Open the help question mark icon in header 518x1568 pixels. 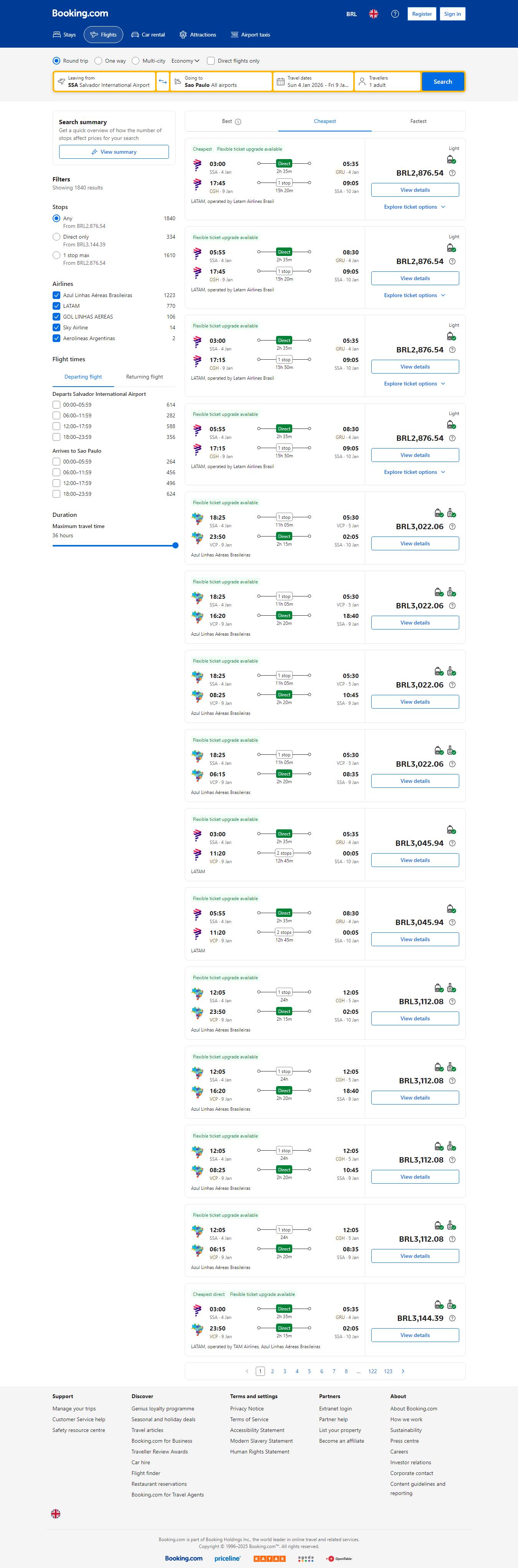(x=395, y=14)
